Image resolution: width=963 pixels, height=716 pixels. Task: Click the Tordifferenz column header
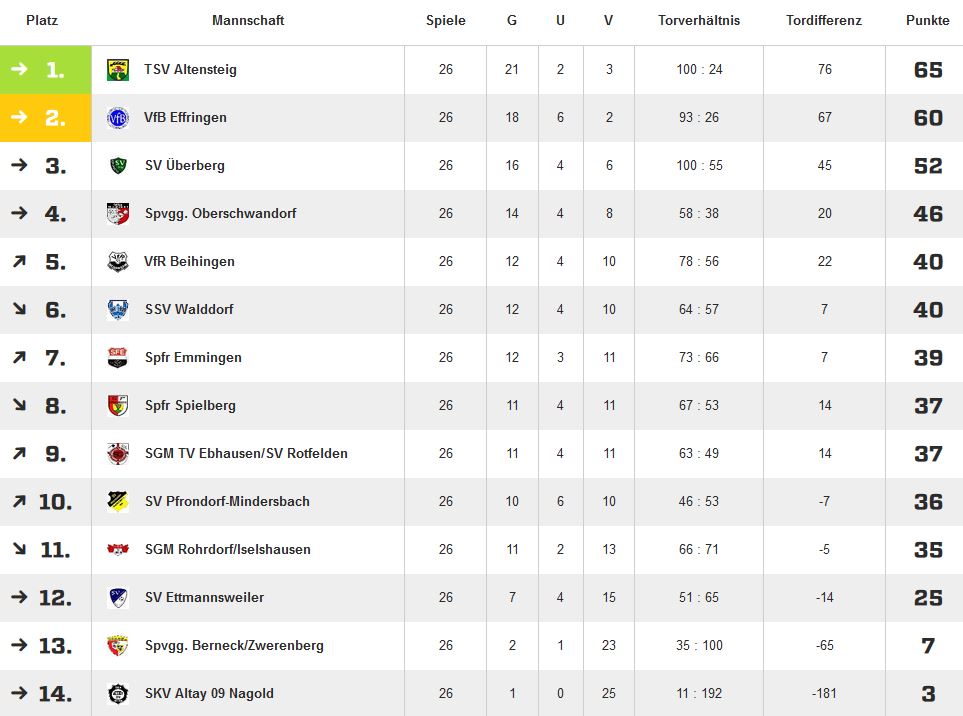tap(824, 20)
